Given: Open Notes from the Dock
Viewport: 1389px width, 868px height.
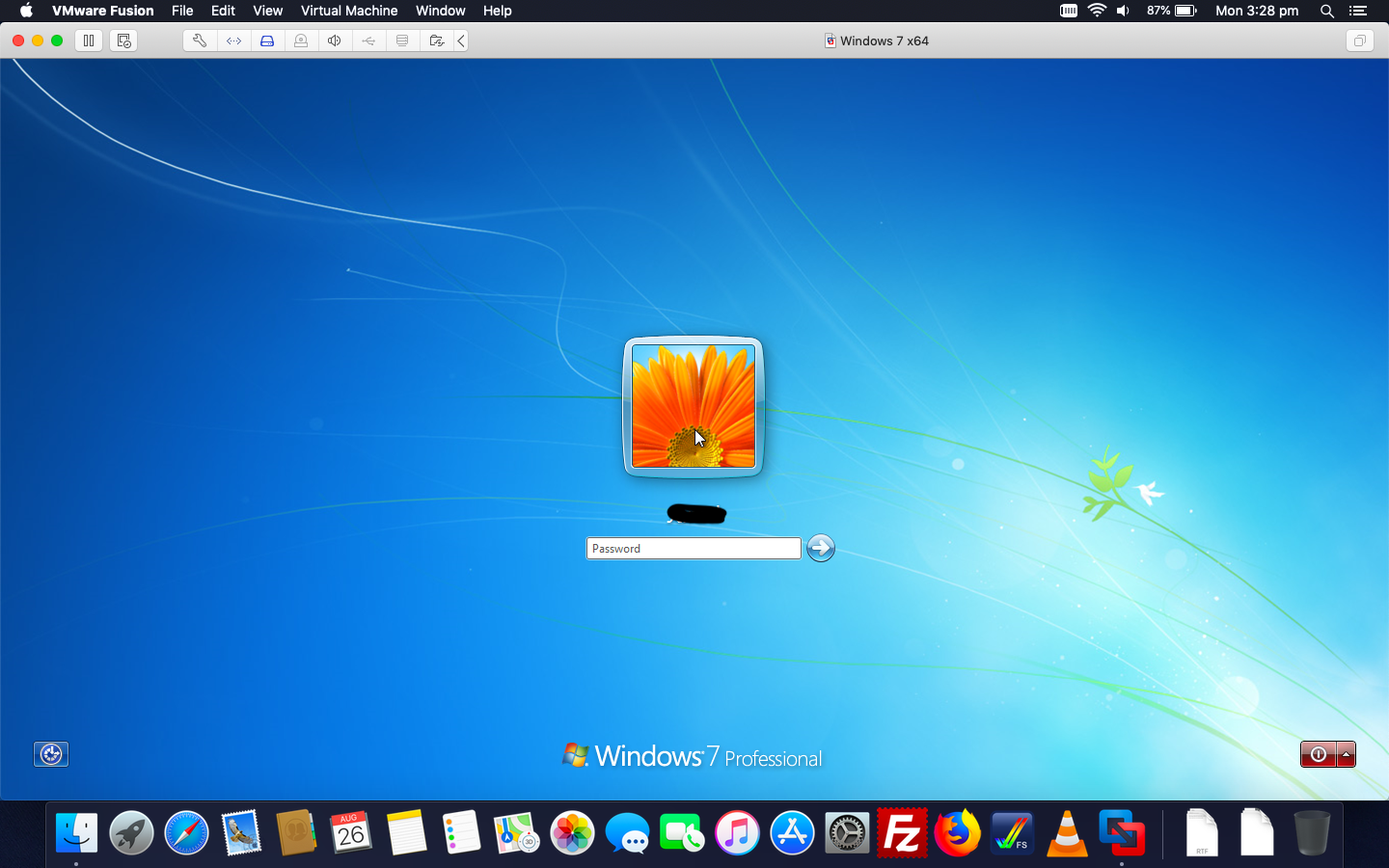Looking at the screenshot, I should [406, 832].
